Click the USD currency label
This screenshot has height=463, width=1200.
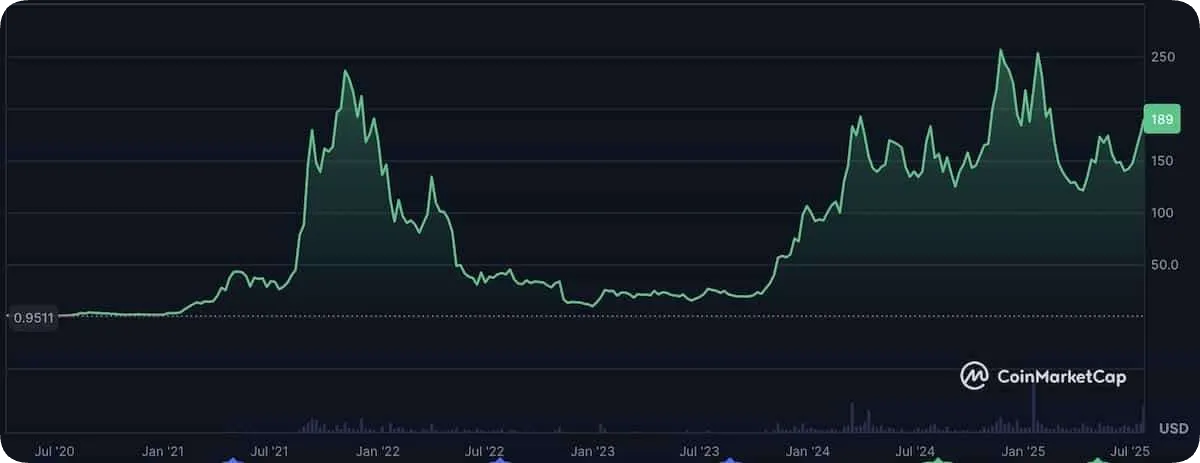[1173, 428]
